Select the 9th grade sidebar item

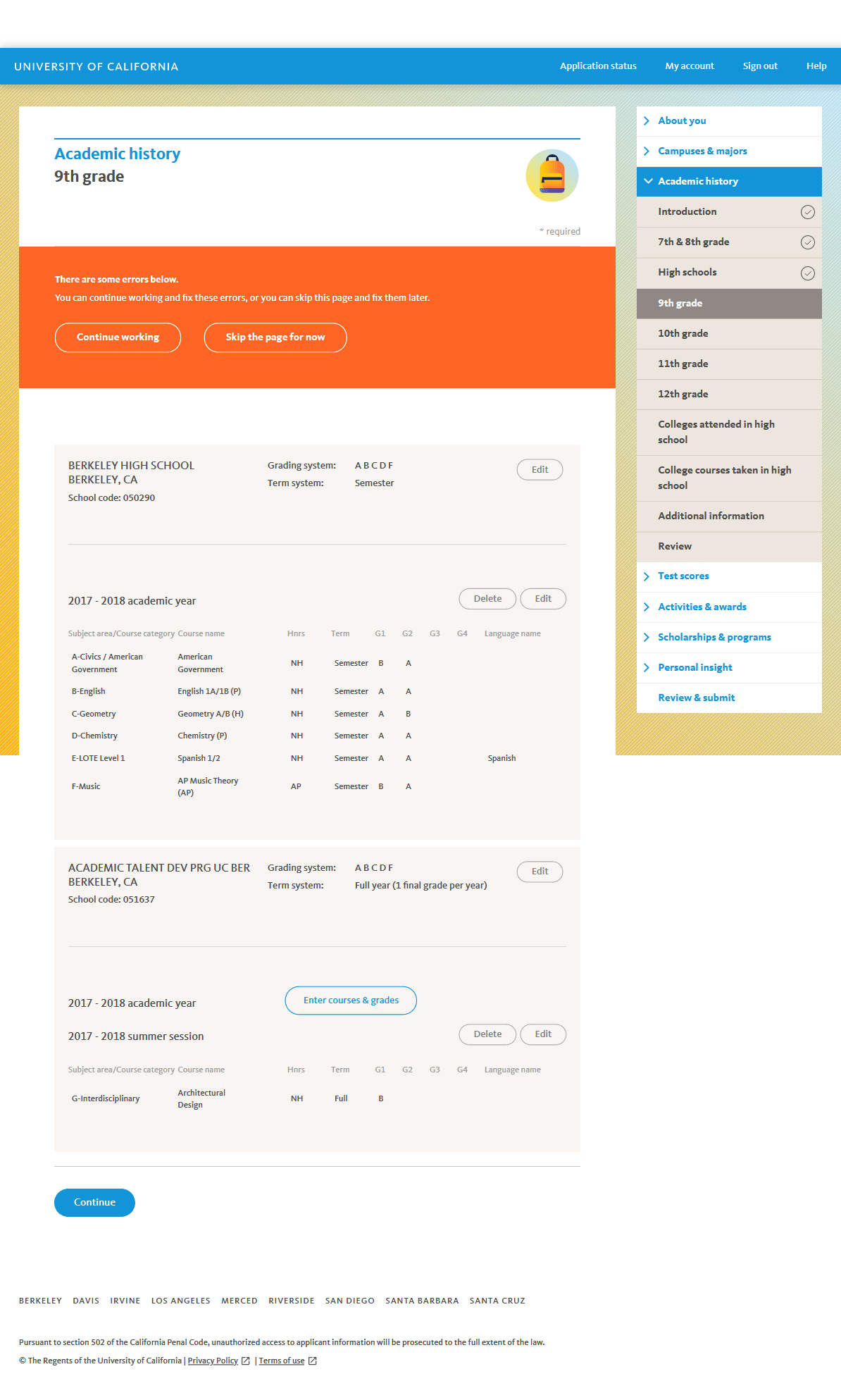coord(729,304)
